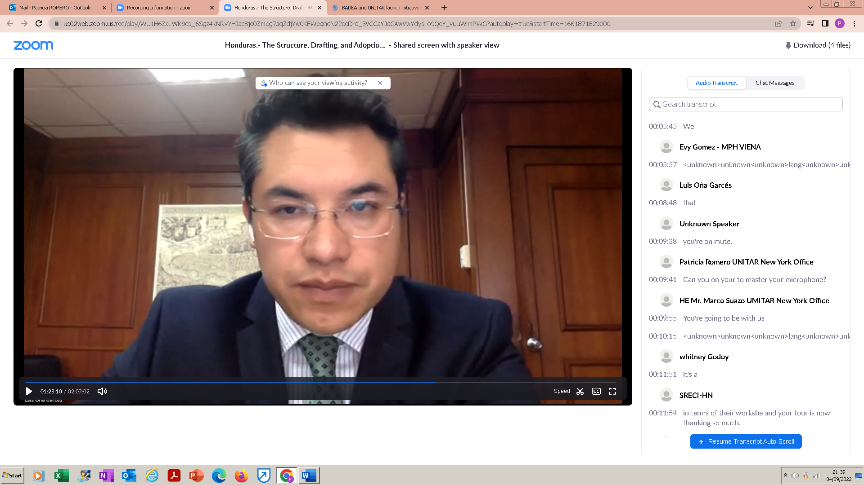The height and width of the screenshot is (485, 864).
Task: Enter fullscreen video mode
Action: tap(613, 391)
